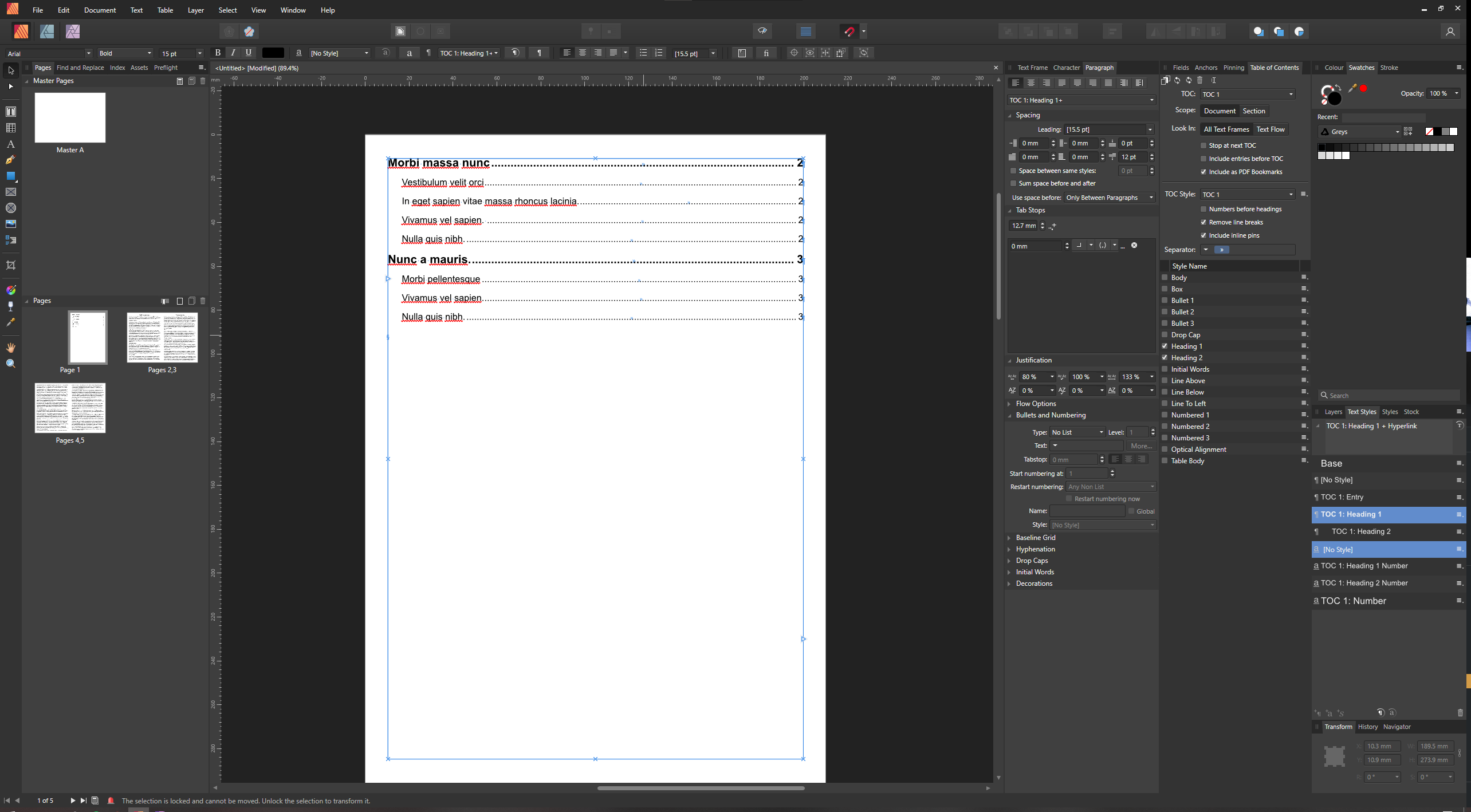Click the More button in Bullets and Numbering
The width and height of the screenshot is (1471, 812).
click(x=1140, y=446)
